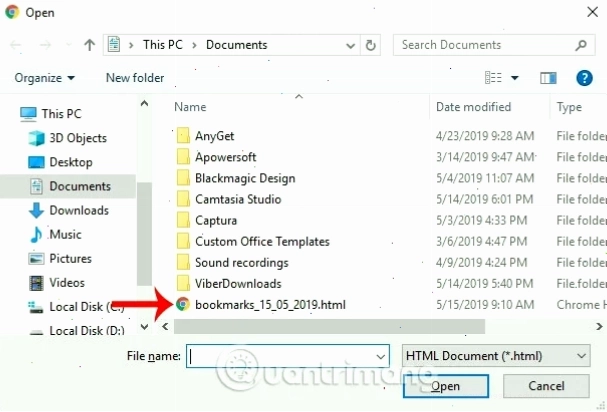The width and height of the screenshot is (607, 412).
Task: Click the Chrome logo in title bar
Action: tap(12, 12)
